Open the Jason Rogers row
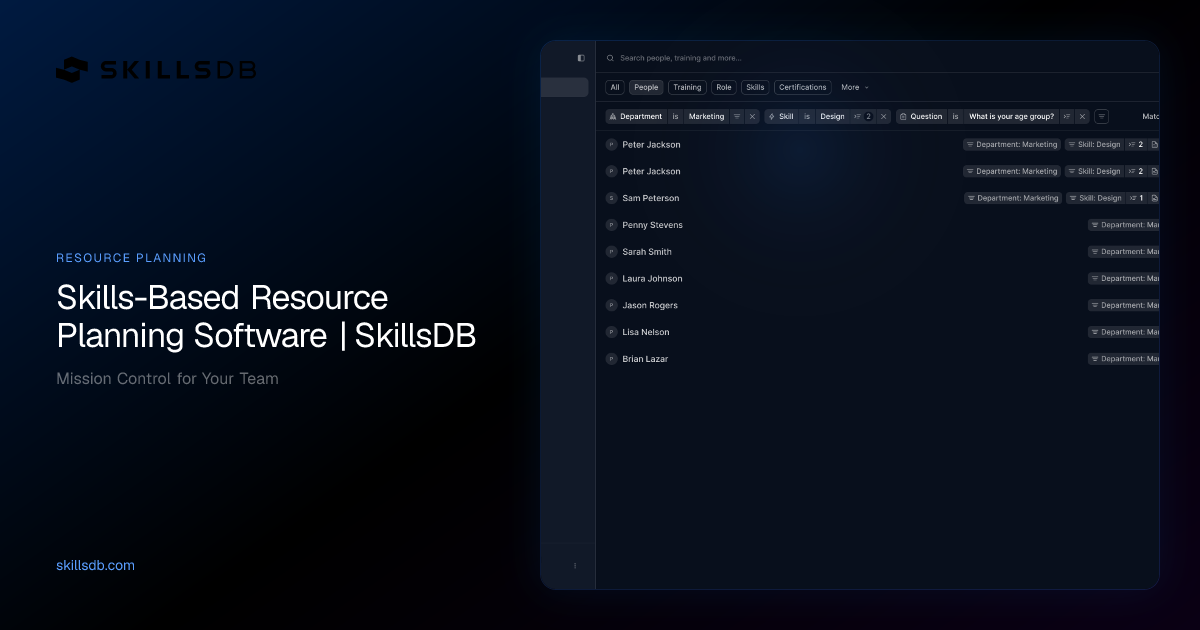The height and width of the screenshot is (630, 1200). click(x=878, y=305)
